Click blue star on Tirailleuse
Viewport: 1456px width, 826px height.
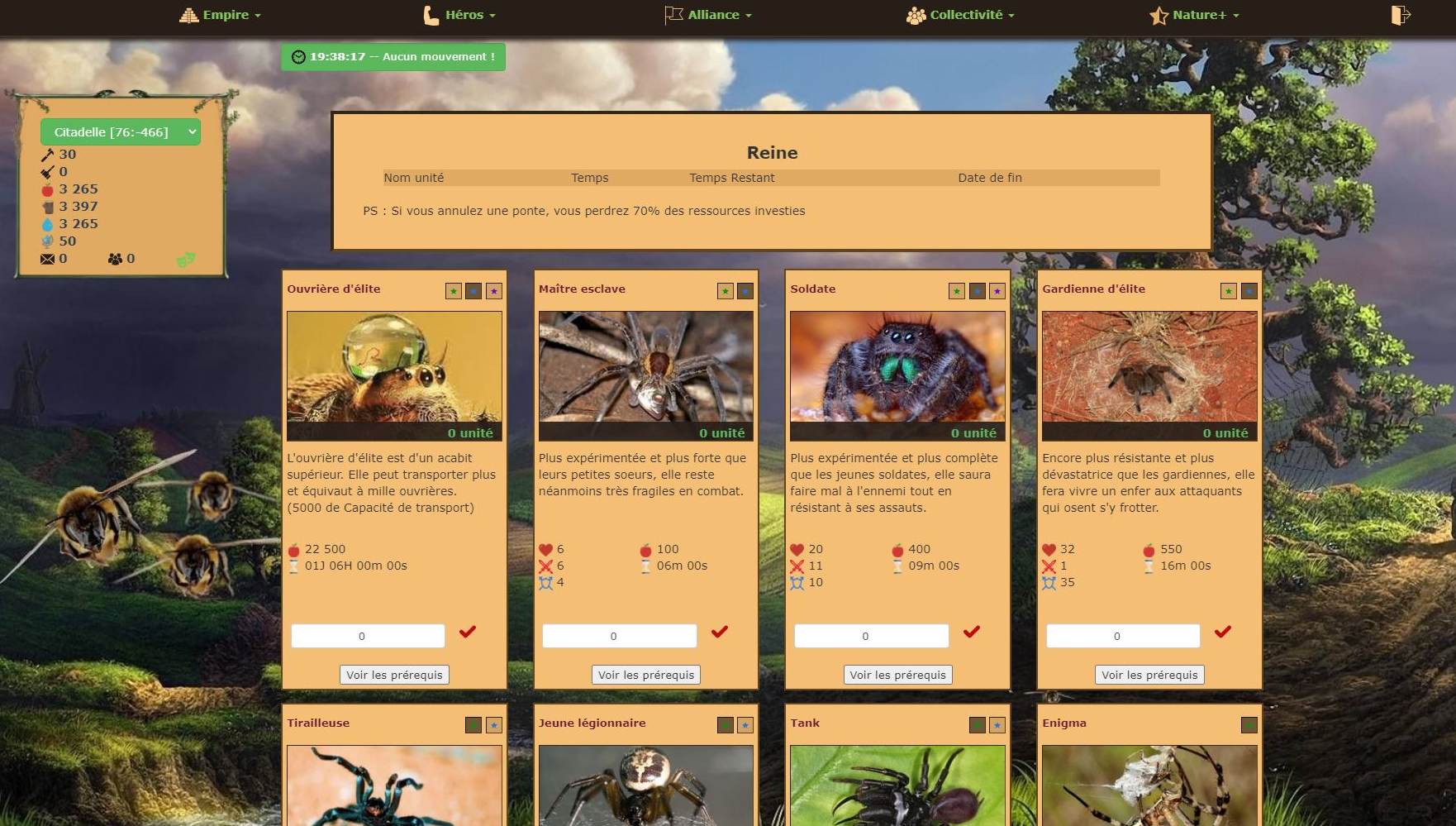494,725
